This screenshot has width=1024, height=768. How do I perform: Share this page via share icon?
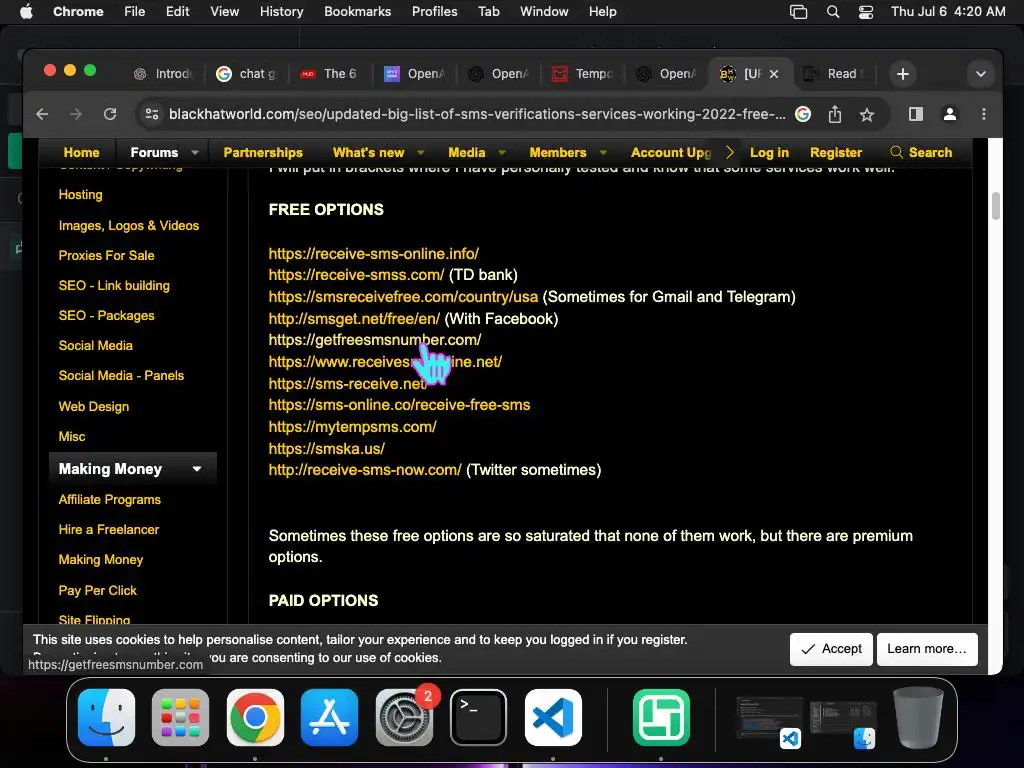coord(835,114)
